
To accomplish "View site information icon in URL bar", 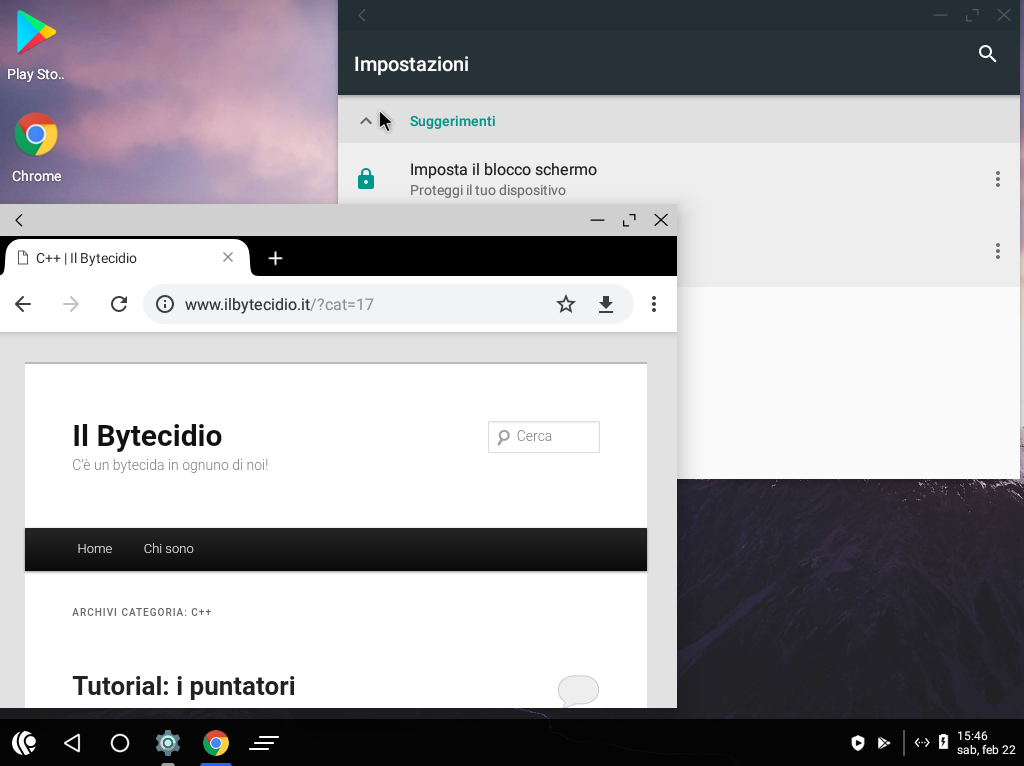I will coord(165,304).
